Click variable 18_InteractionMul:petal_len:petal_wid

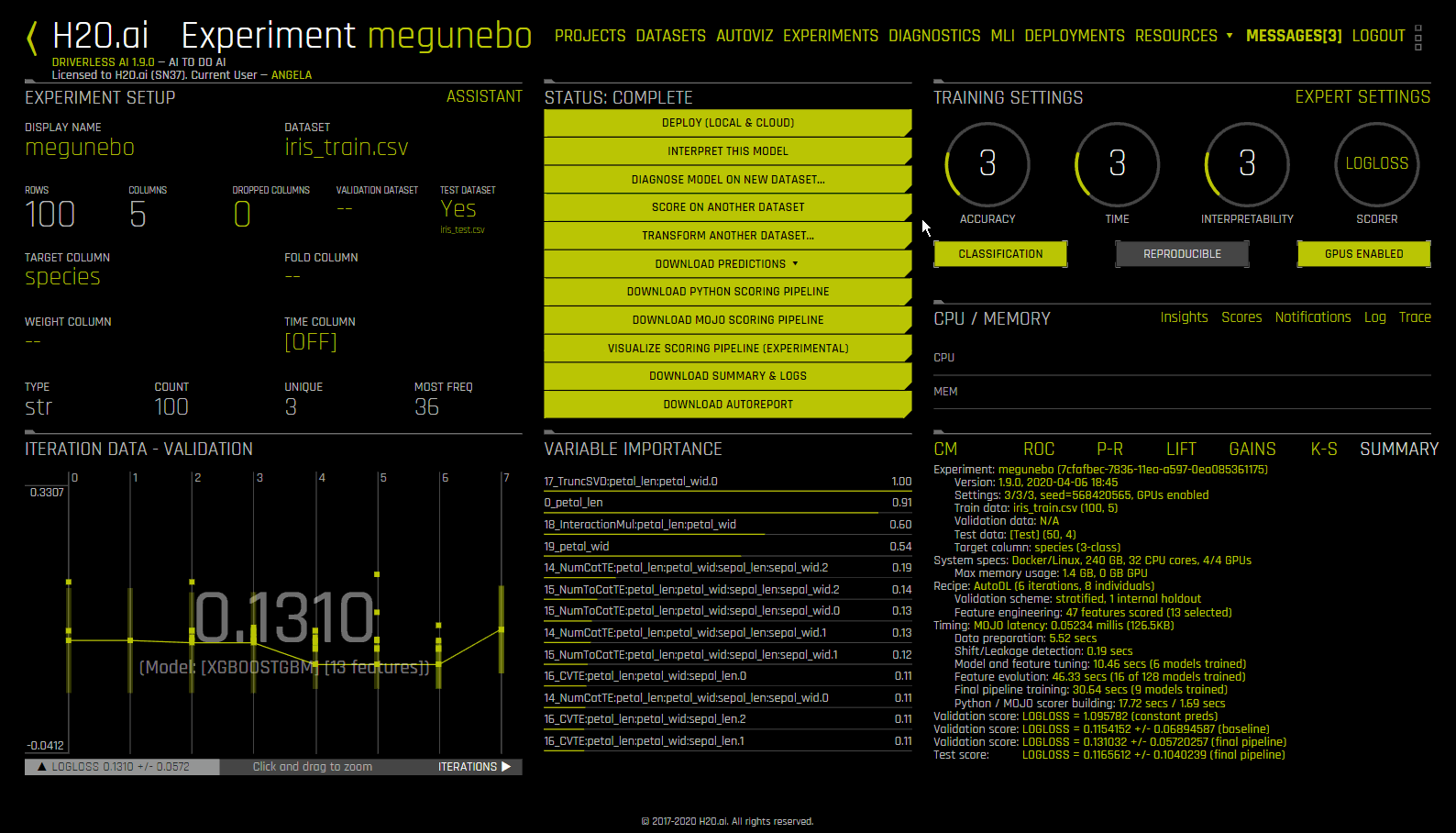click(728, 525)
